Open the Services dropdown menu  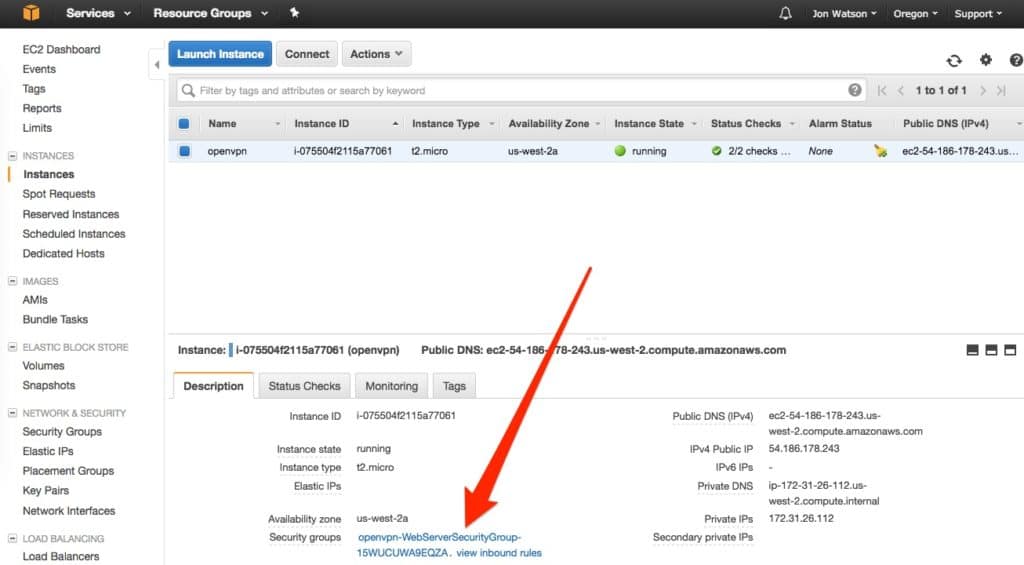[98, 13]
